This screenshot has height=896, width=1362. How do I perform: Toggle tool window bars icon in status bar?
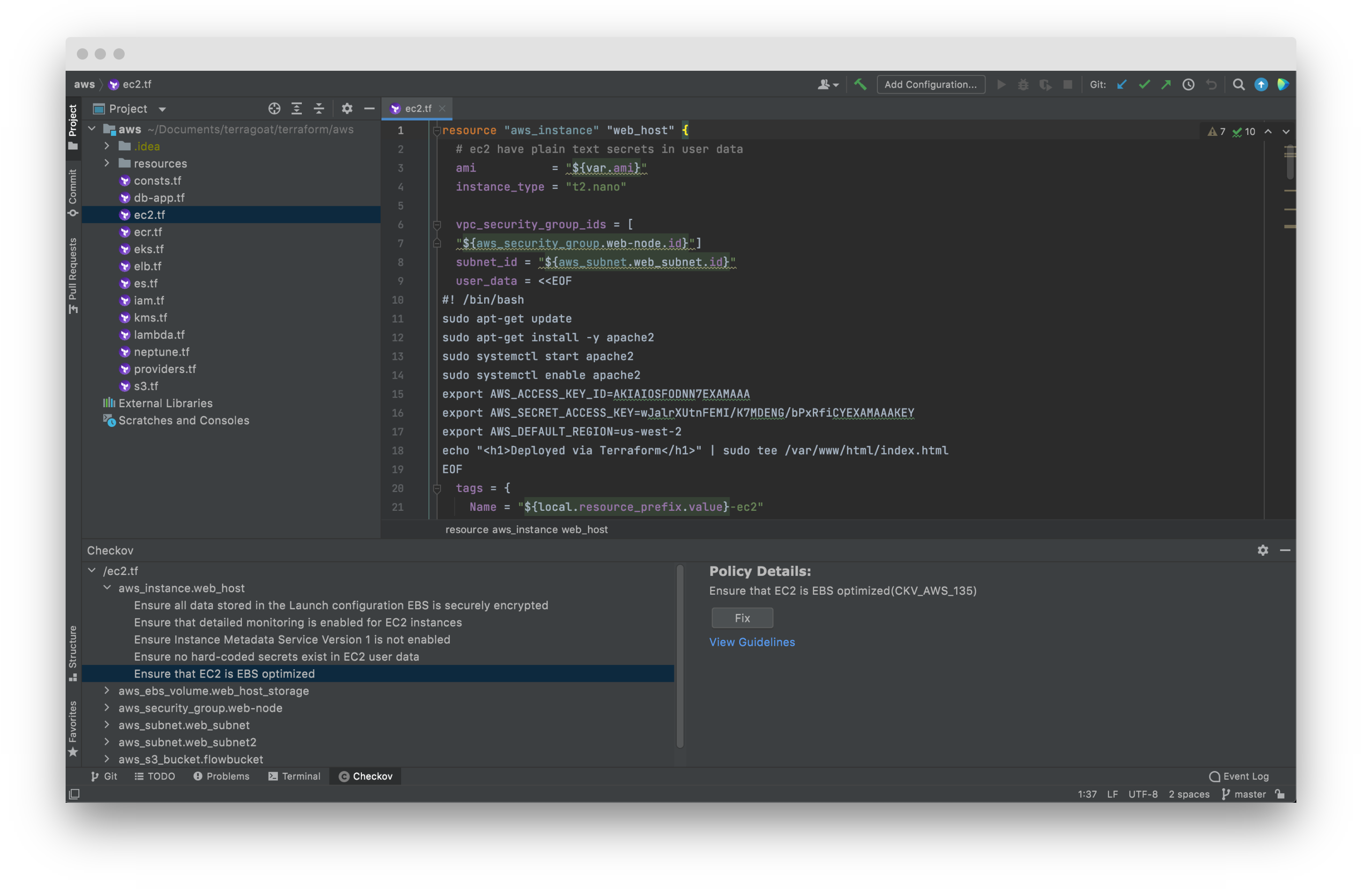click(x=75, y=793)
